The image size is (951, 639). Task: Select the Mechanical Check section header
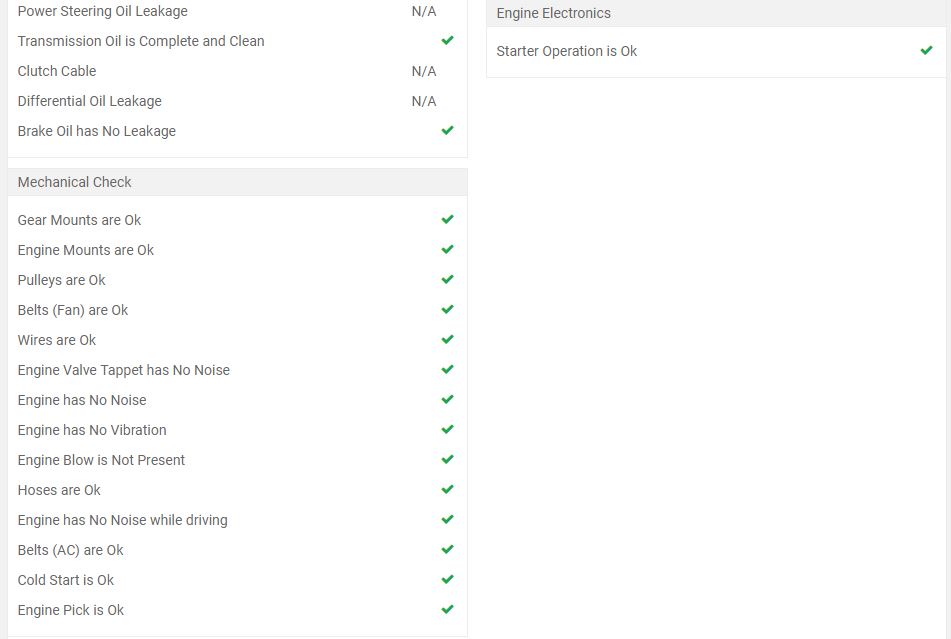pyautogui.click(x=237, y=182)
